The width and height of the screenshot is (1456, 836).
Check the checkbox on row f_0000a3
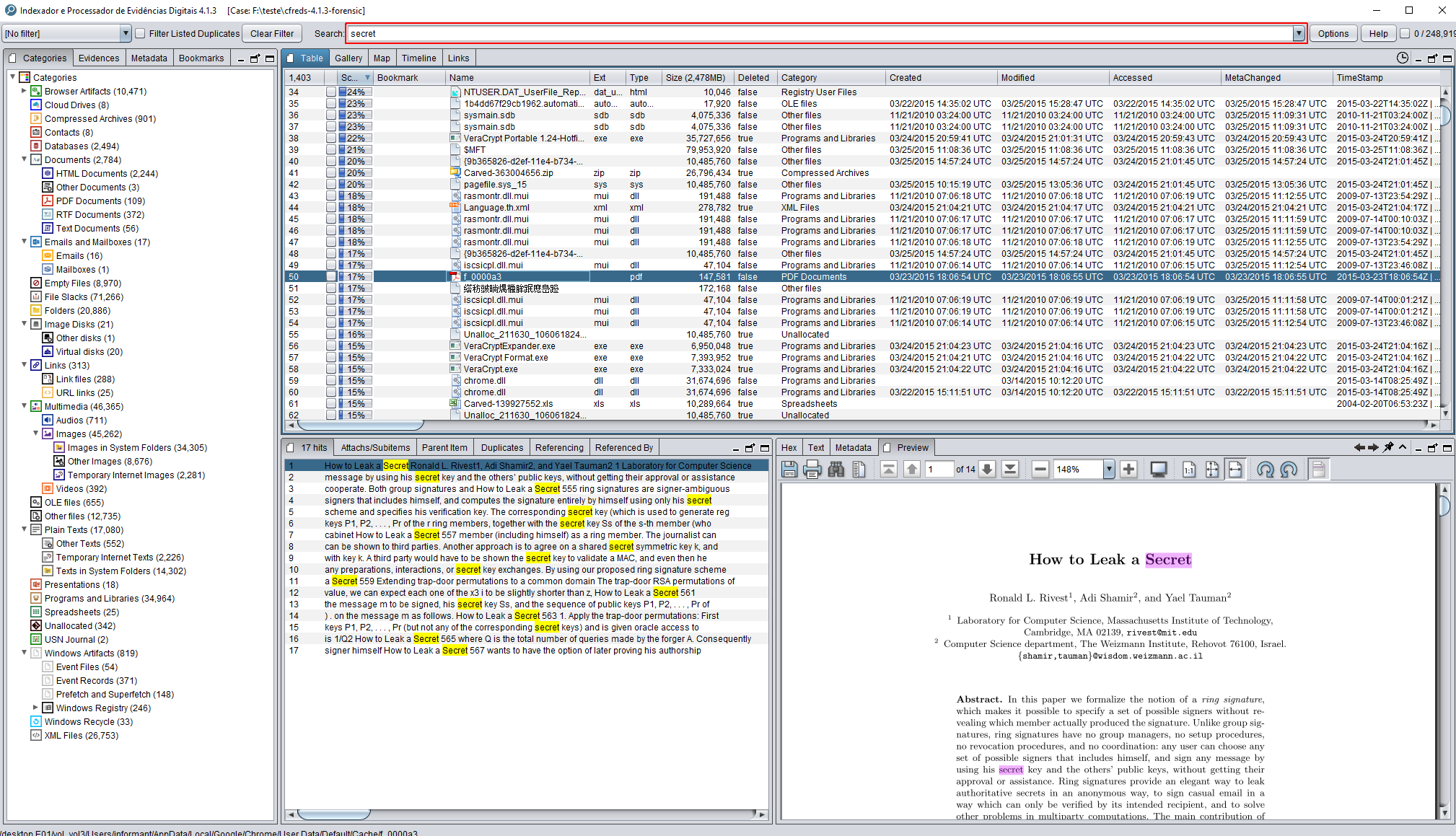point(331,276)
